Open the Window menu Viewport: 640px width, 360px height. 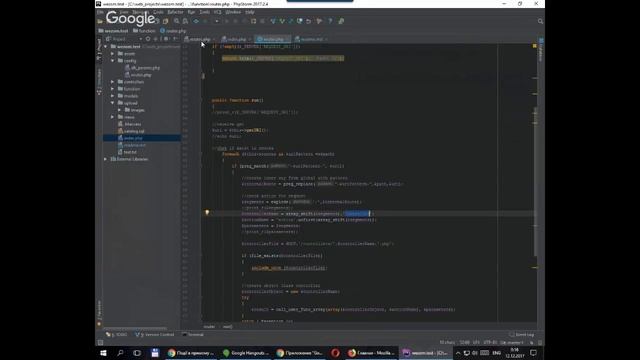[233, 12]
